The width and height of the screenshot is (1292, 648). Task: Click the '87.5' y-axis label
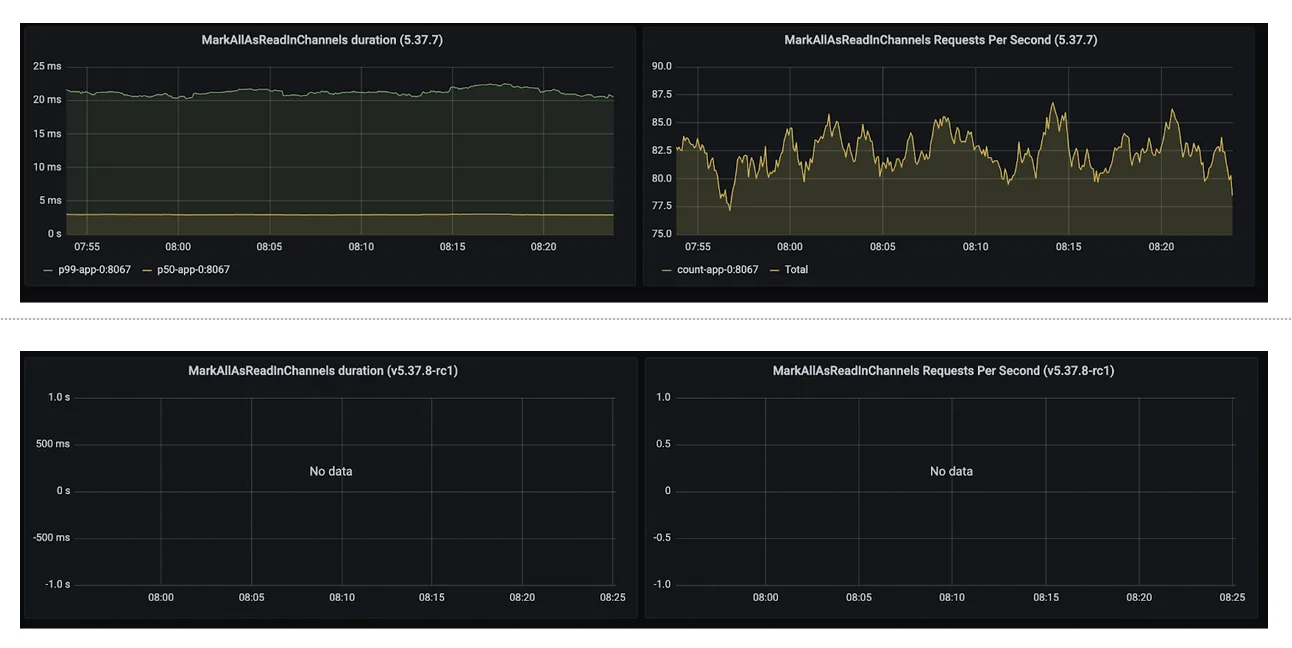click(x=661, y=95)
